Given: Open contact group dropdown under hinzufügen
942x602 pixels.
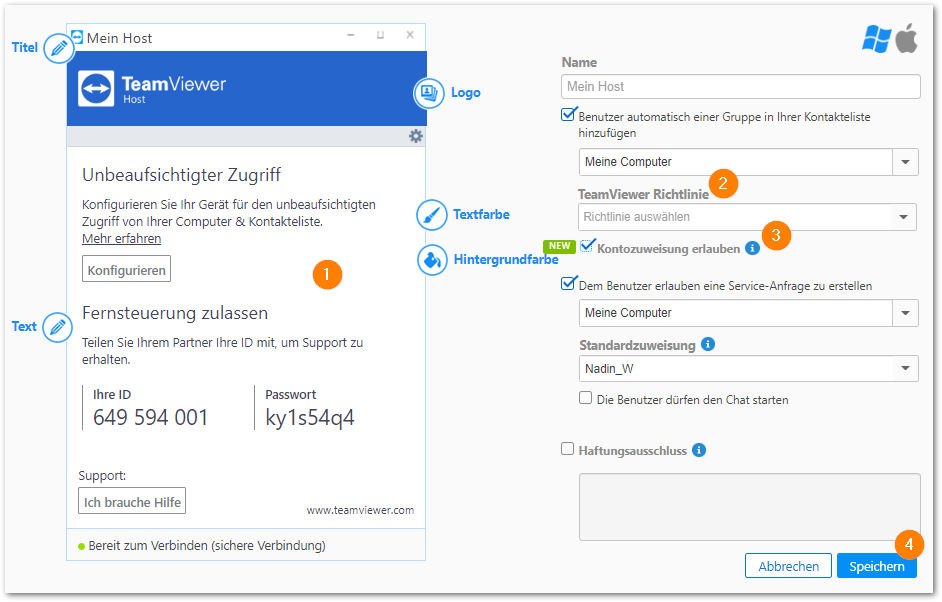Looking at the screenshot, I should [749, 162].
